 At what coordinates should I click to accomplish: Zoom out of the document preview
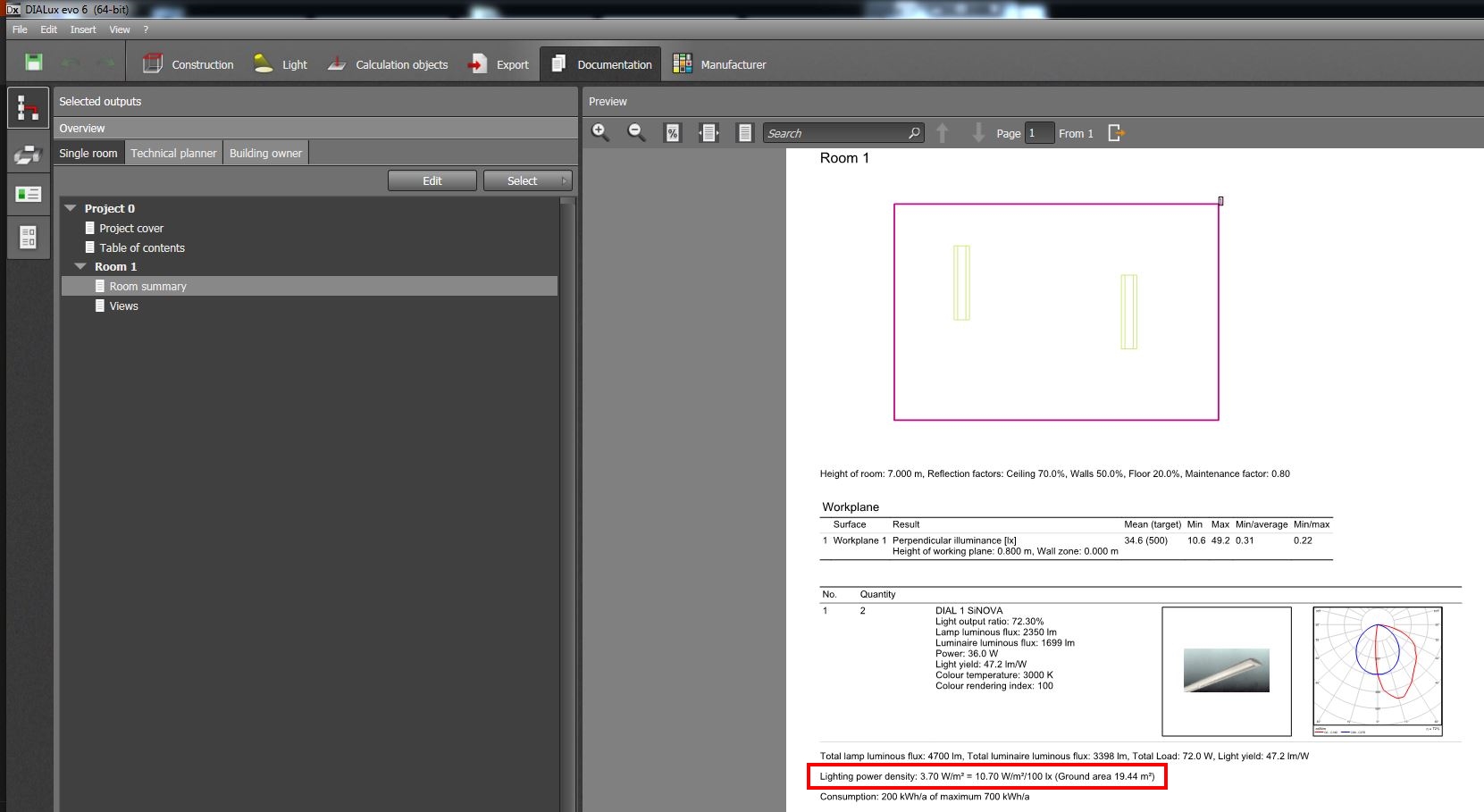coord(636,132)
